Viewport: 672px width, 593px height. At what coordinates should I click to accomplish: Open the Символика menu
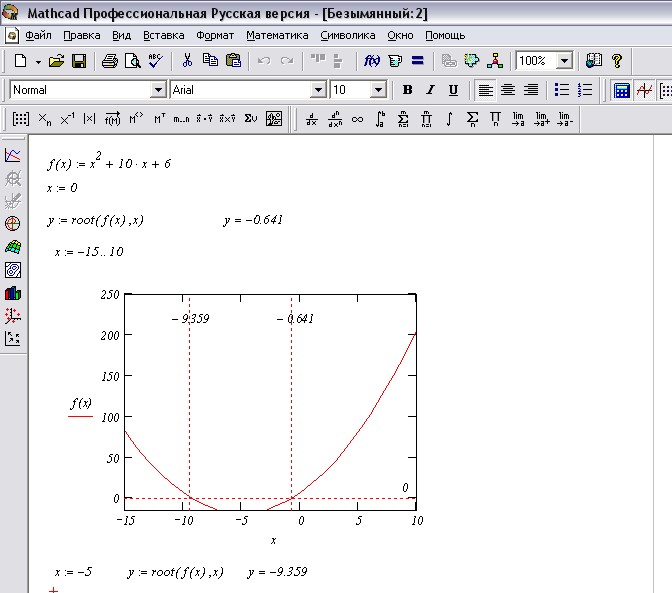pos(348,35)
